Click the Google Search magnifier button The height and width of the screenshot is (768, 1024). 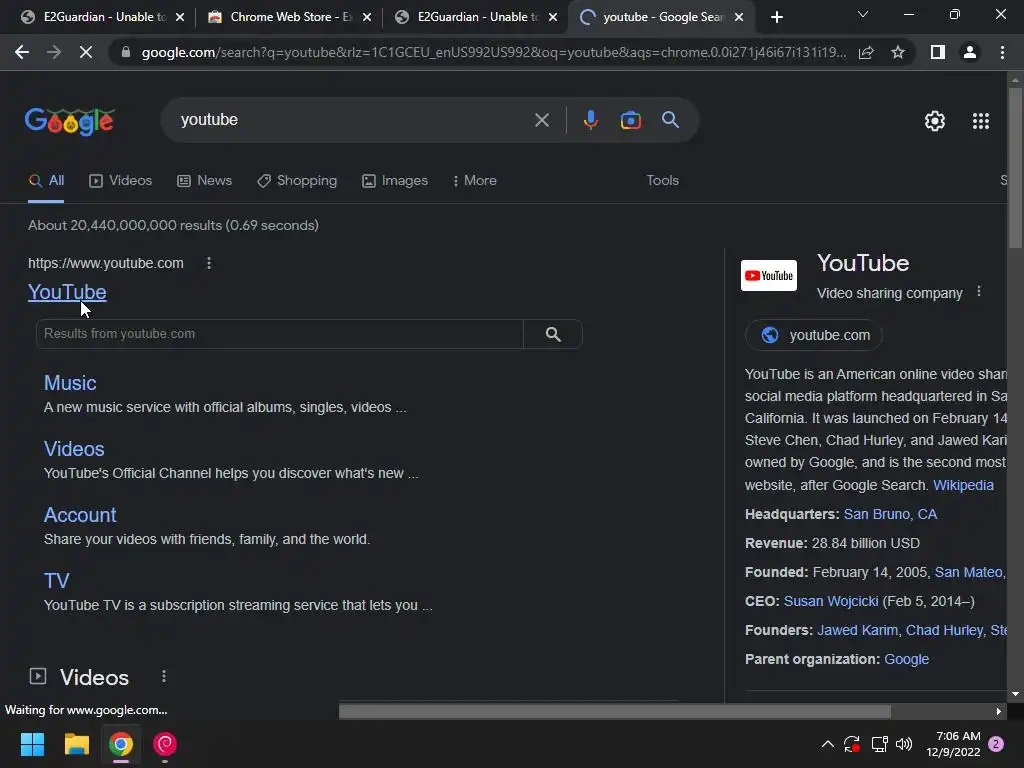[x=670, y=120]
